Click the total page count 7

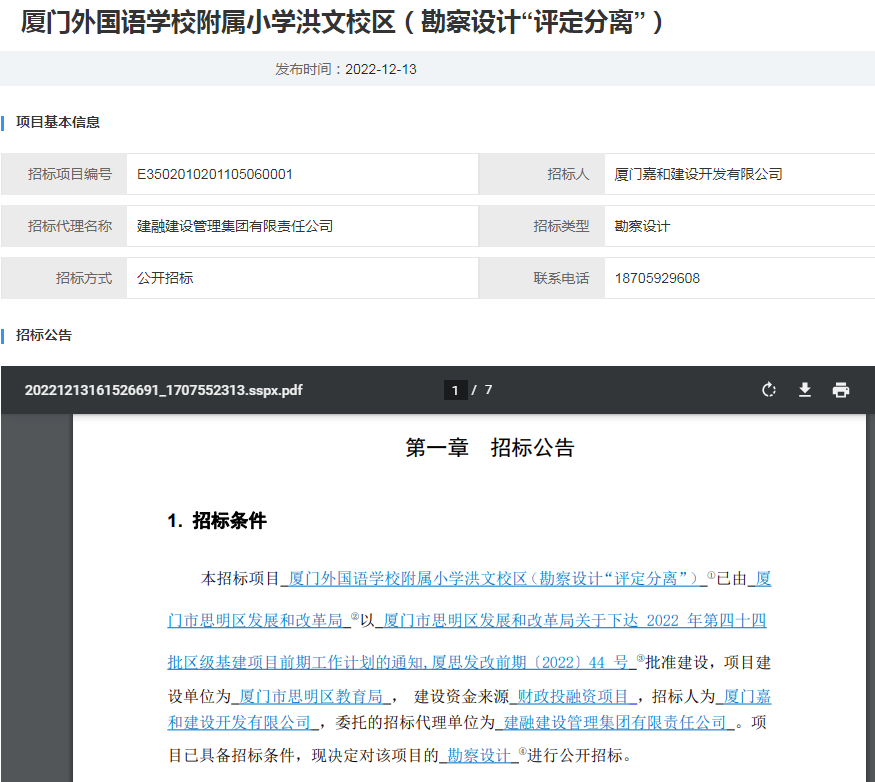(x=488, y=390)
